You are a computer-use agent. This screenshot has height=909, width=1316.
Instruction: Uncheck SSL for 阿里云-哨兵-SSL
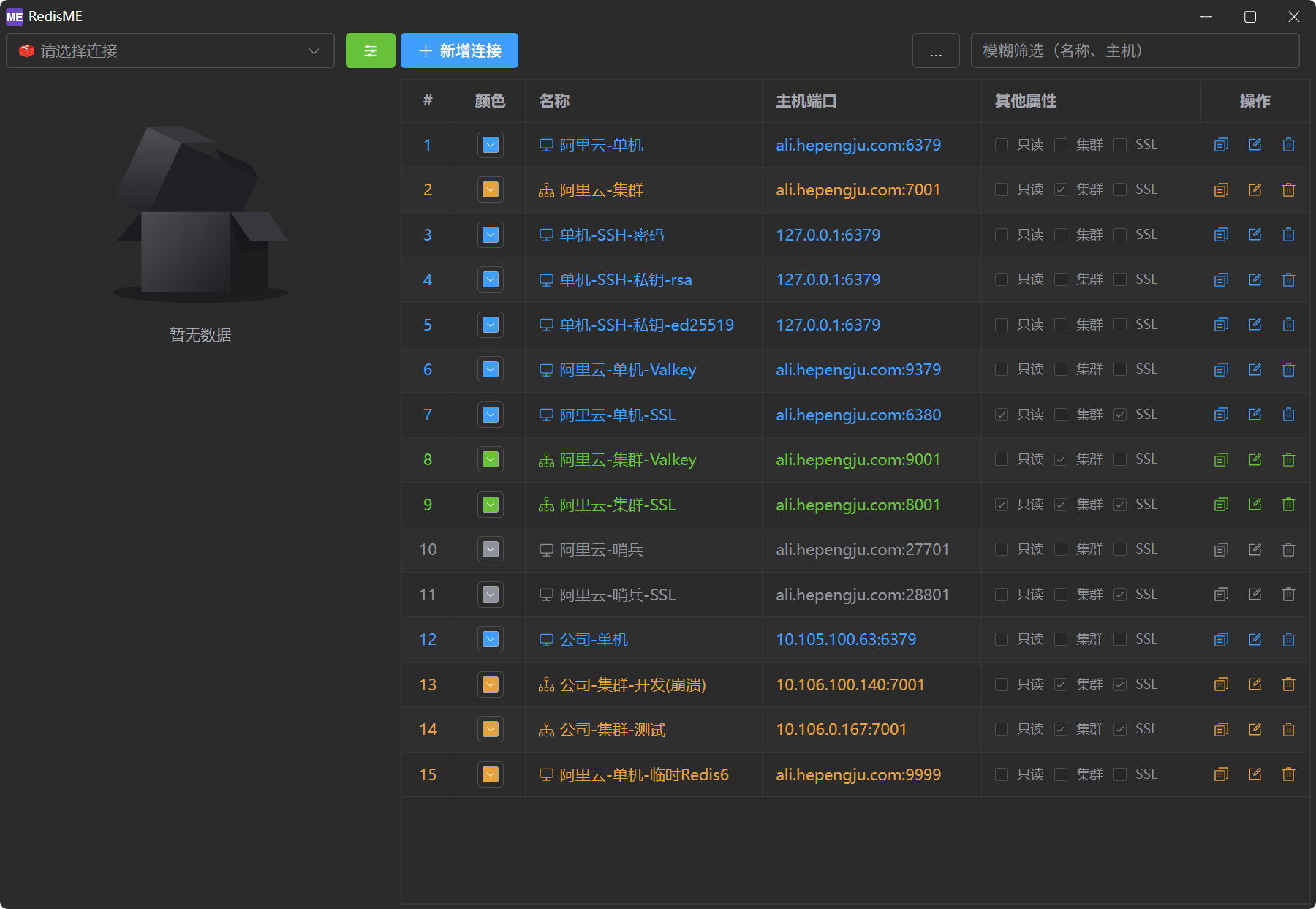click(1120, 595)
